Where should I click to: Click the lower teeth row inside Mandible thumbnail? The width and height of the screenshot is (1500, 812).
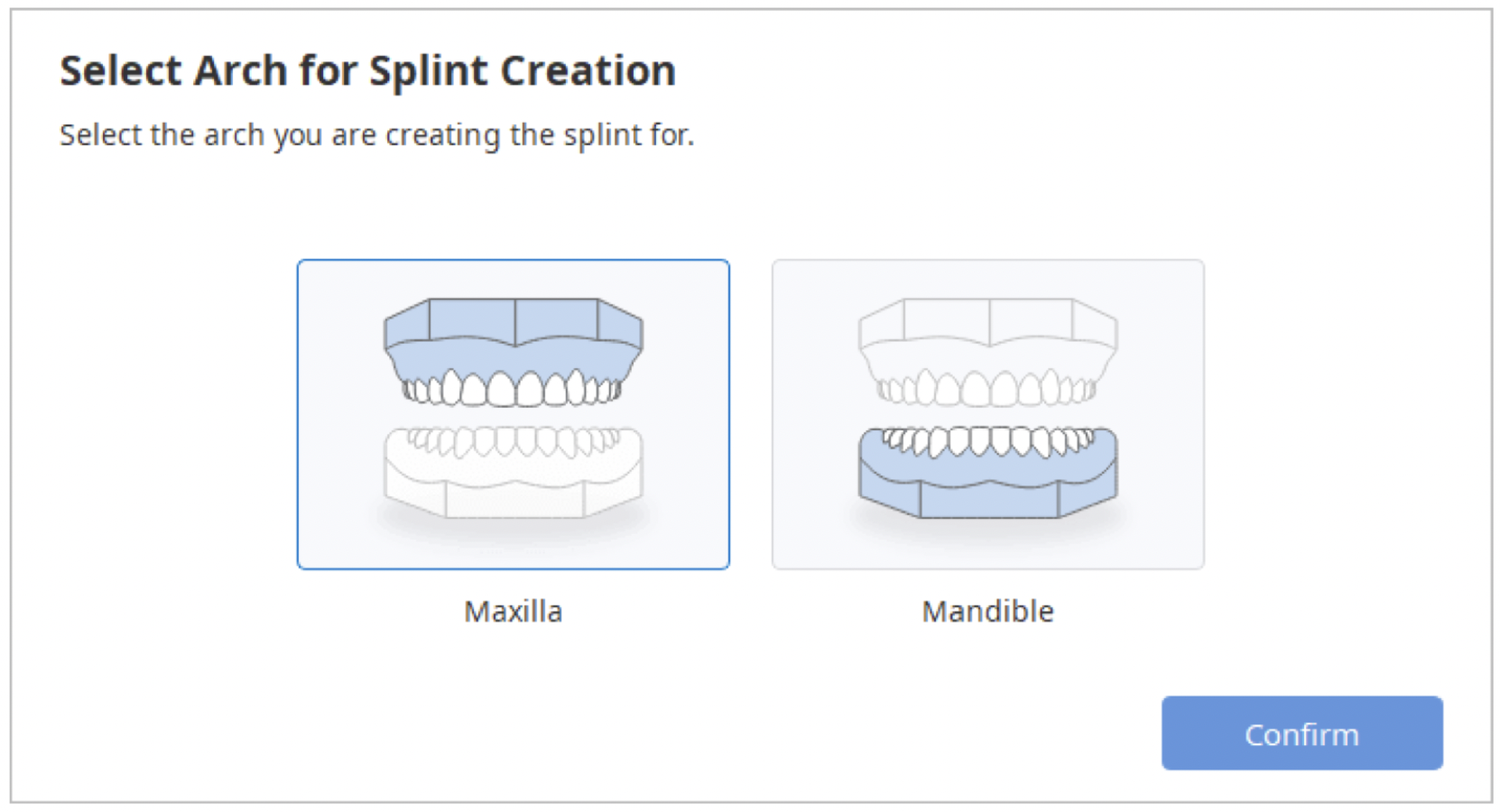(987, 439)
